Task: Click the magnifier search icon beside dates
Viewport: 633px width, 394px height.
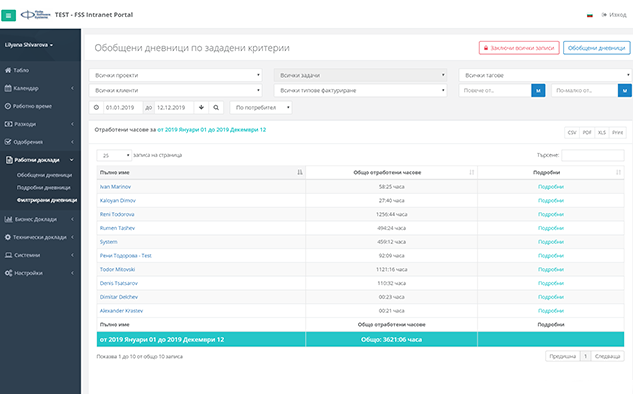Action: (216, 107)
